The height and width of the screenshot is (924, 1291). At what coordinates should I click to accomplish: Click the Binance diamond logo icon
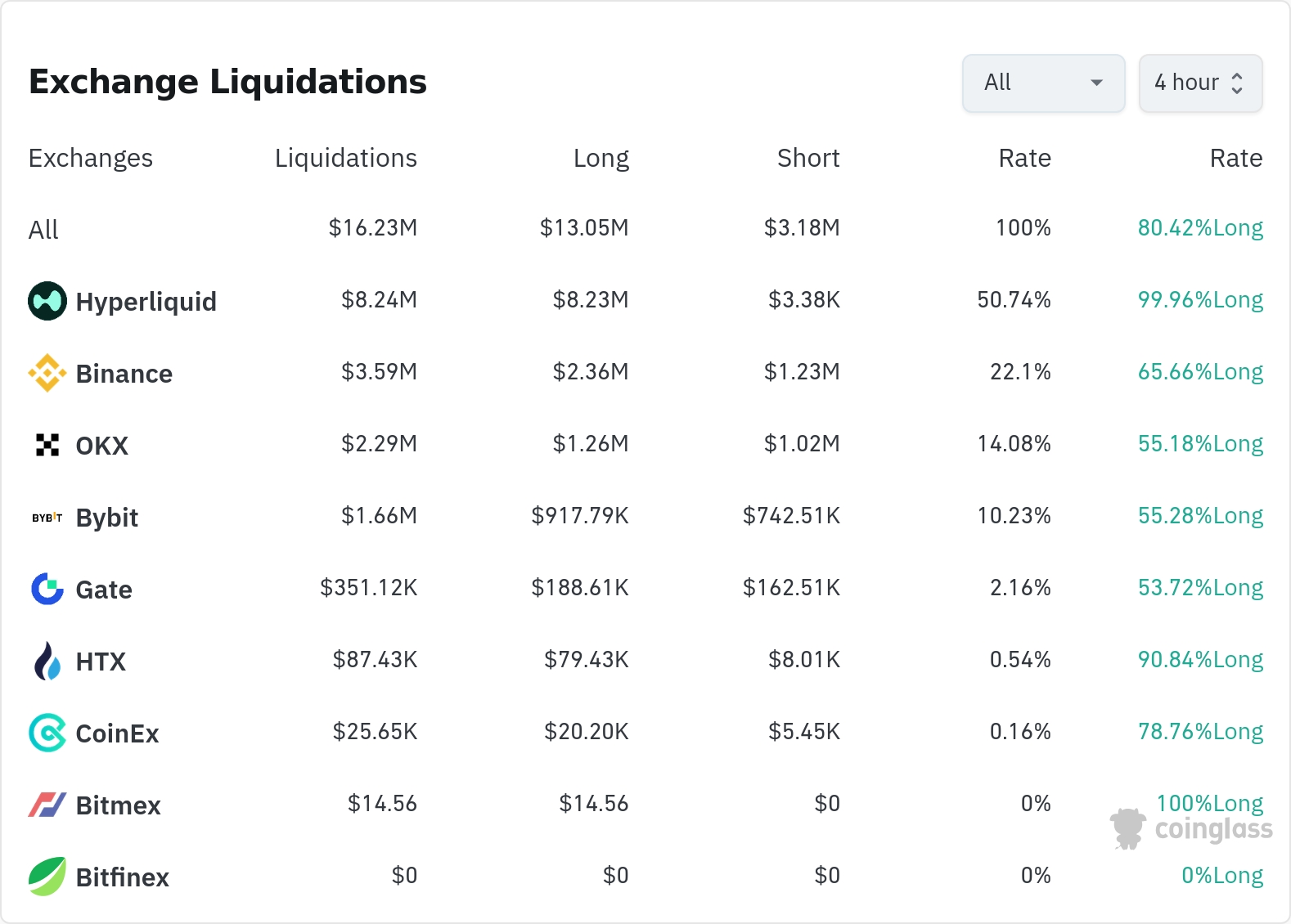[47, 373]
